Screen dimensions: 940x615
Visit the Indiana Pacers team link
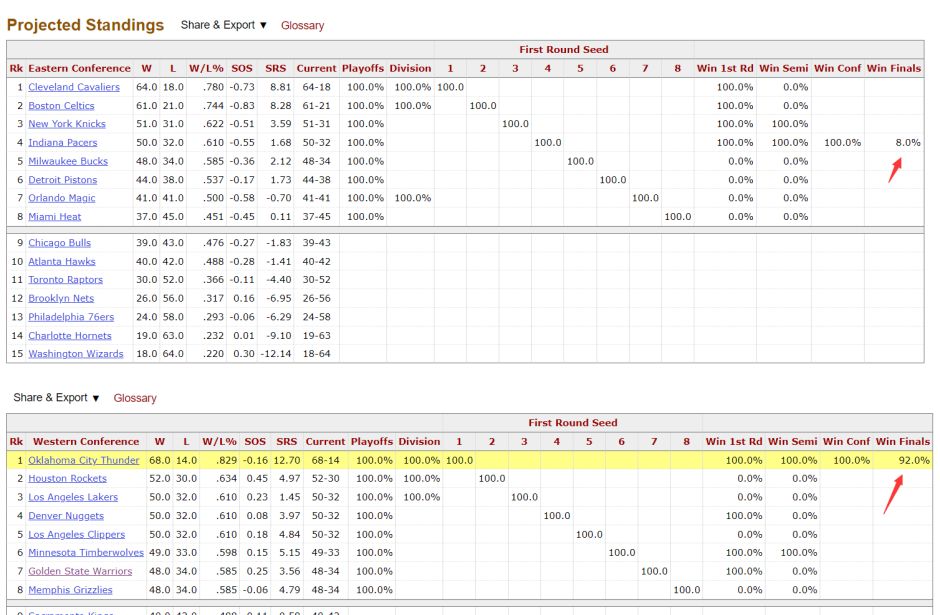point(62,143)
